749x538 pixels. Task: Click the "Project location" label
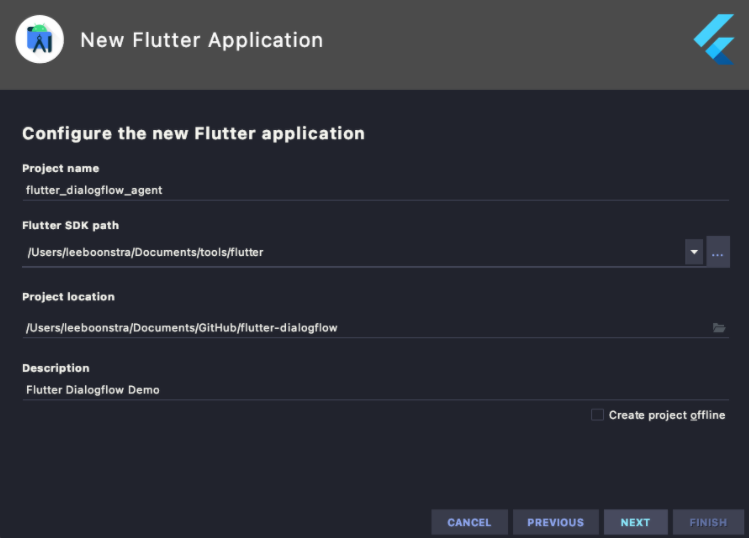pos(68,297)
